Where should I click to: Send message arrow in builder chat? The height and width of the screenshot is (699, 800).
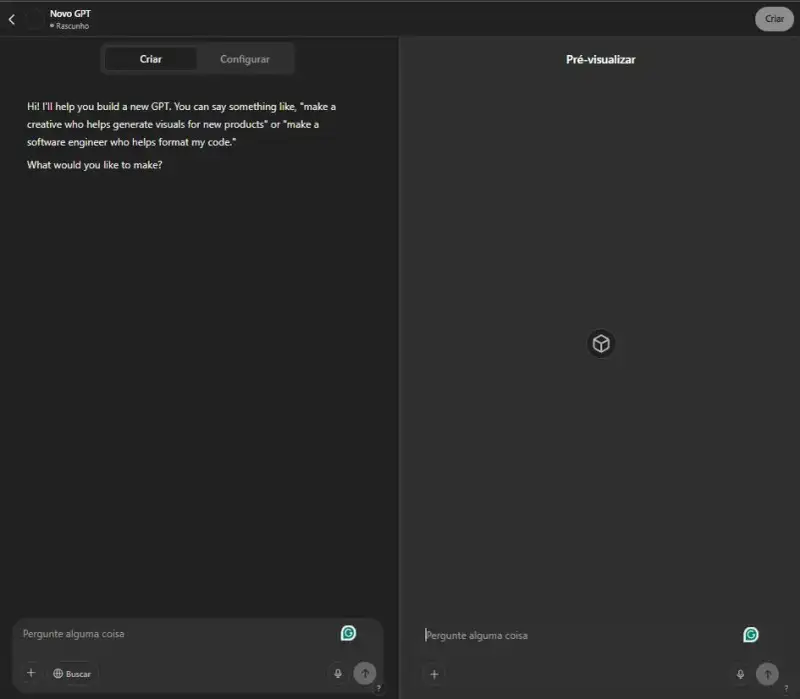pyautogui.click(x=365, y=673)
